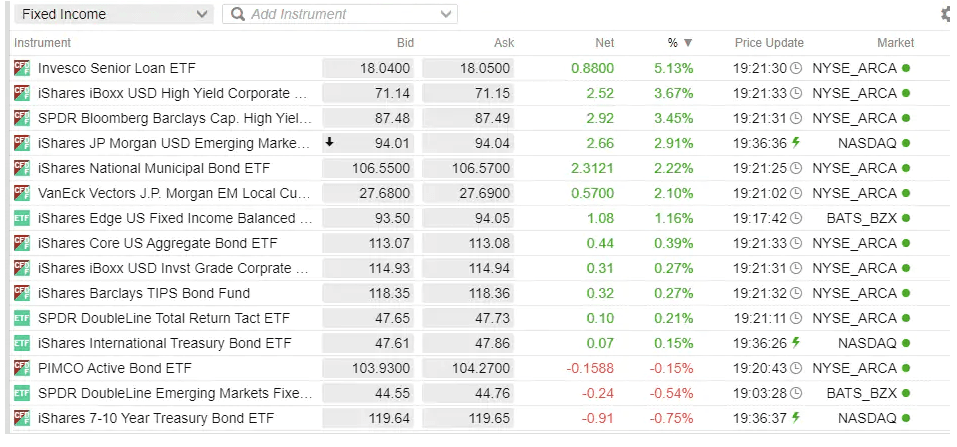Image resolution: width=957 pixels, height=447 pixels.
Task: Click CFD icon for SPDR Bloomberg Barclays High Yield
Action: [22, 118]
